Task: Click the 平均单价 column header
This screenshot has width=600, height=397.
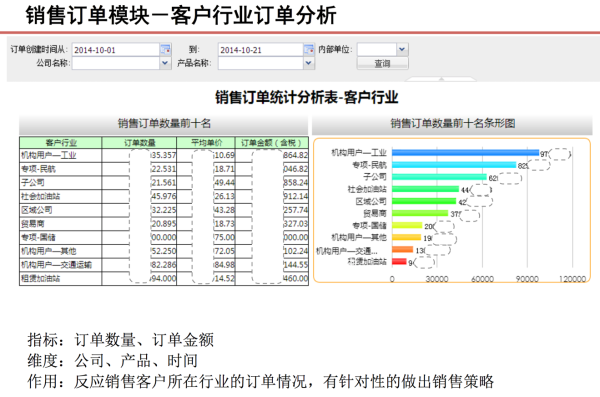Action: coord(206,143)
